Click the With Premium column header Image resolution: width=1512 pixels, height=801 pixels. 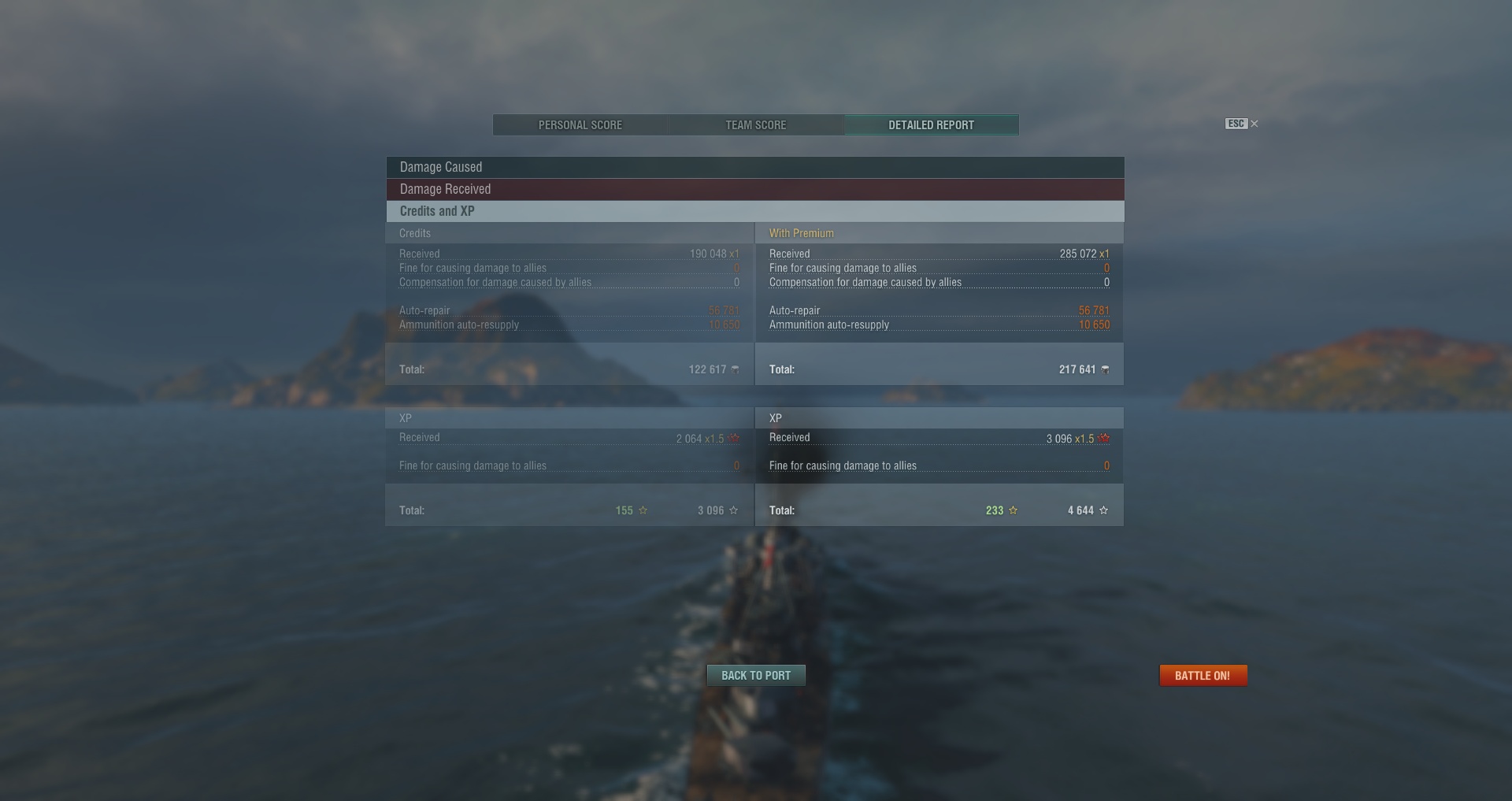click(802, 233)
